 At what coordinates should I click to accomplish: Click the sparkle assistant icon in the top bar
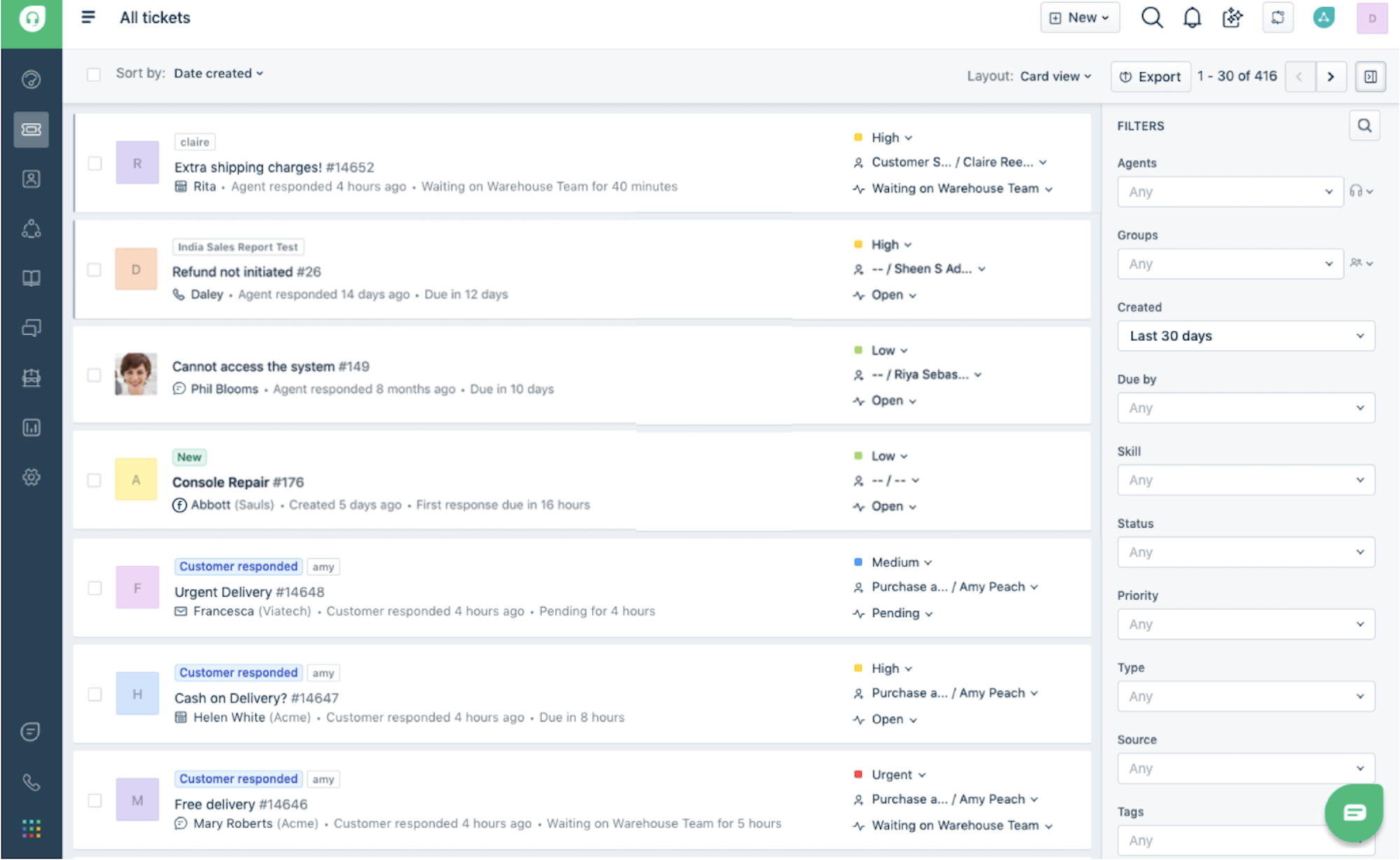click(x=1232, y=17)
